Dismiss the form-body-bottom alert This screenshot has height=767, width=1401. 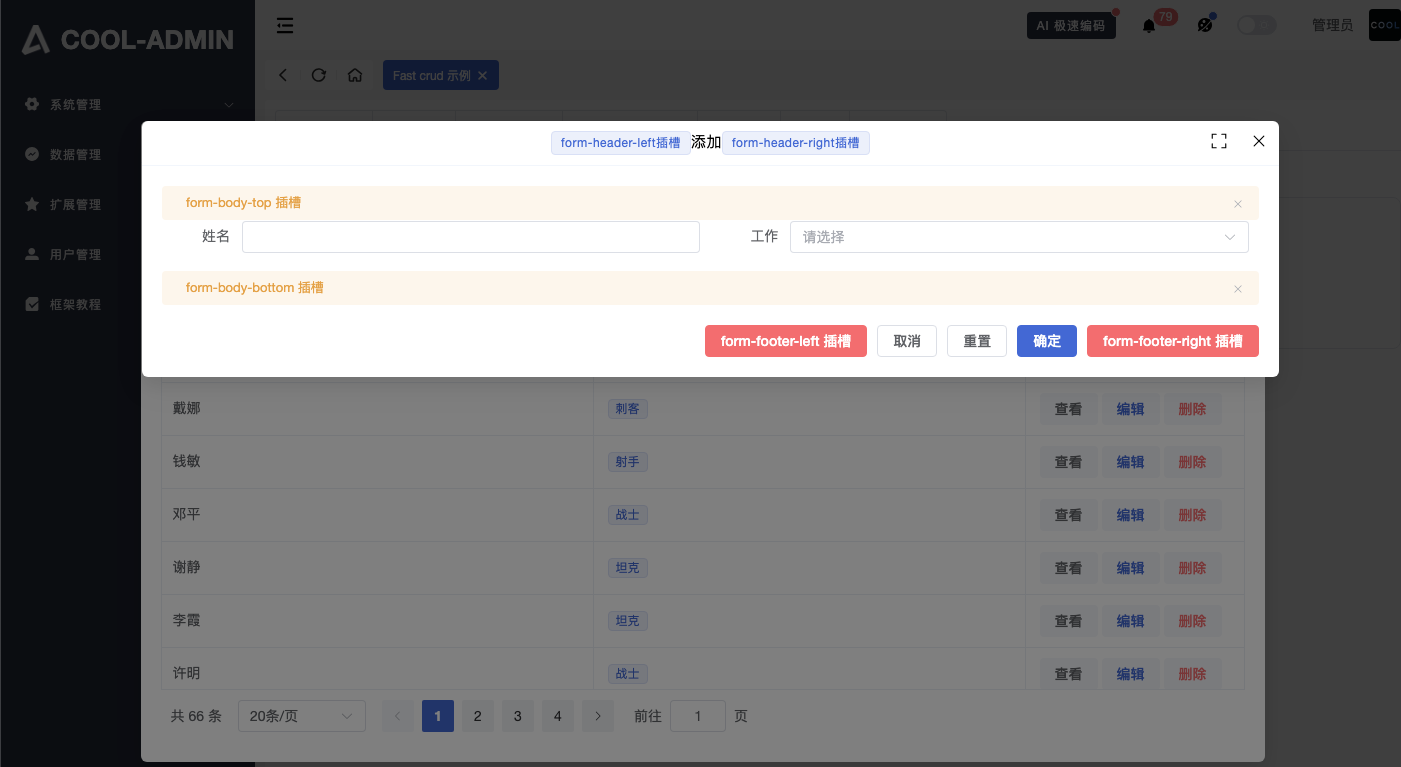1238,289
